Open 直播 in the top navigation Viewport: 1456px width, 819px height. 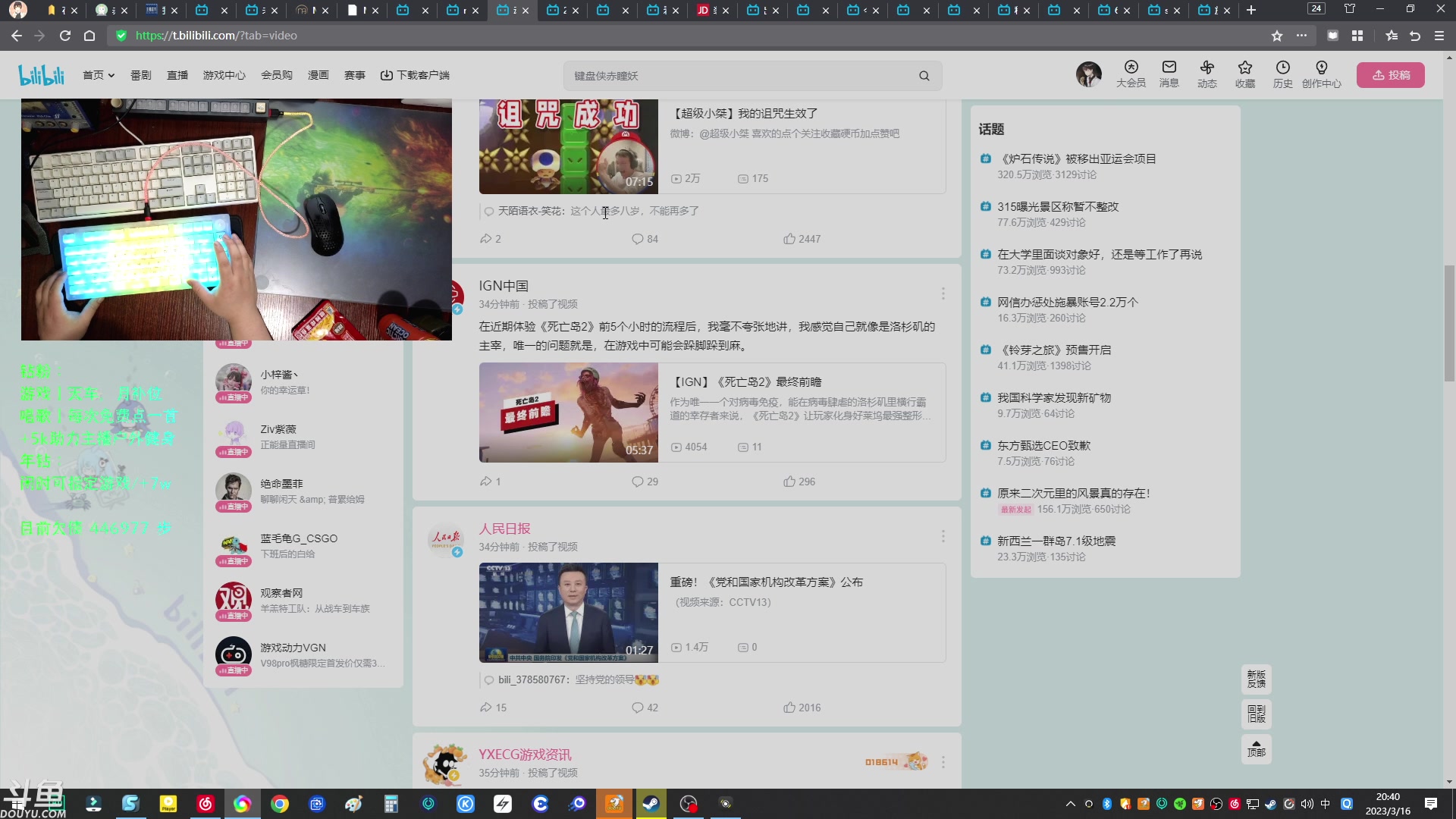(177, 75)
